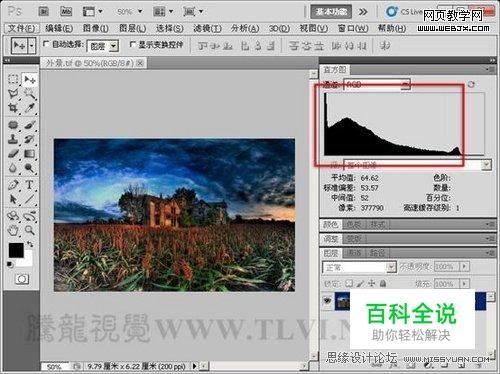Open the 图像(I) menu

pos(95,28)
